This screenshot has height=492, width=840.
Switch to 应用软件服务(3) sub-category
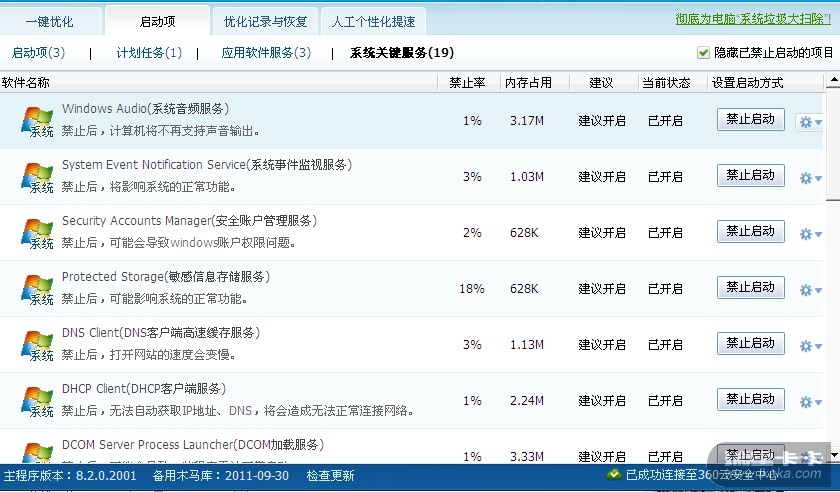point(266,53)
